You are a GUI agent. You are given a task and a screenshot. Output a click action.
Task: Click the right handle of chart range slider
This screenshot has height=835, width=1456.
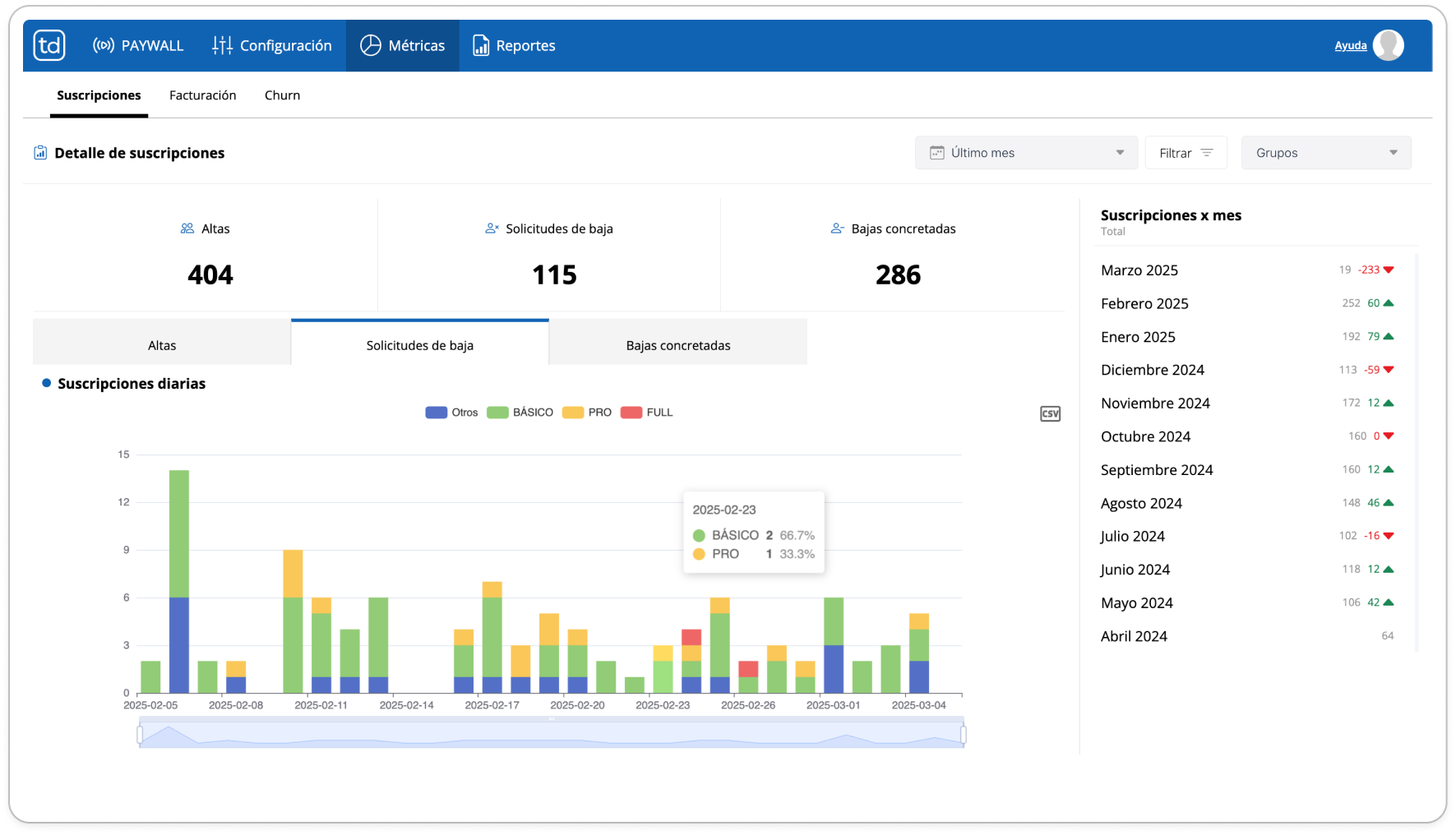point(963,734)
